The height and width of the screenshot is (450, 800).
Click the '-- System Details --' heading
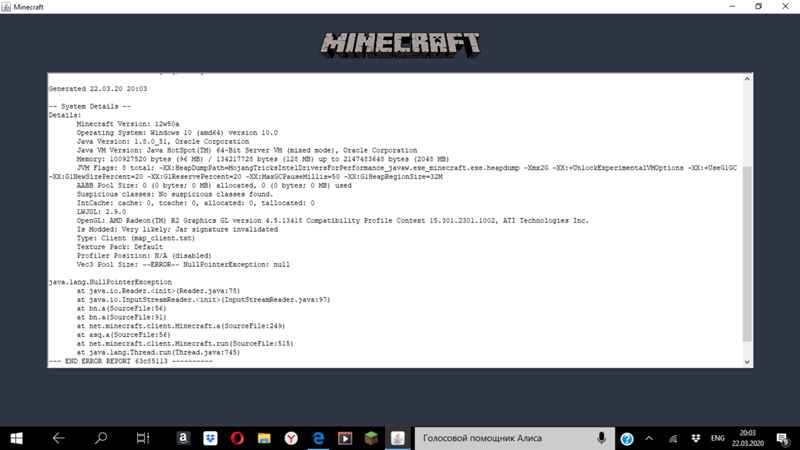tap(89, 107)
